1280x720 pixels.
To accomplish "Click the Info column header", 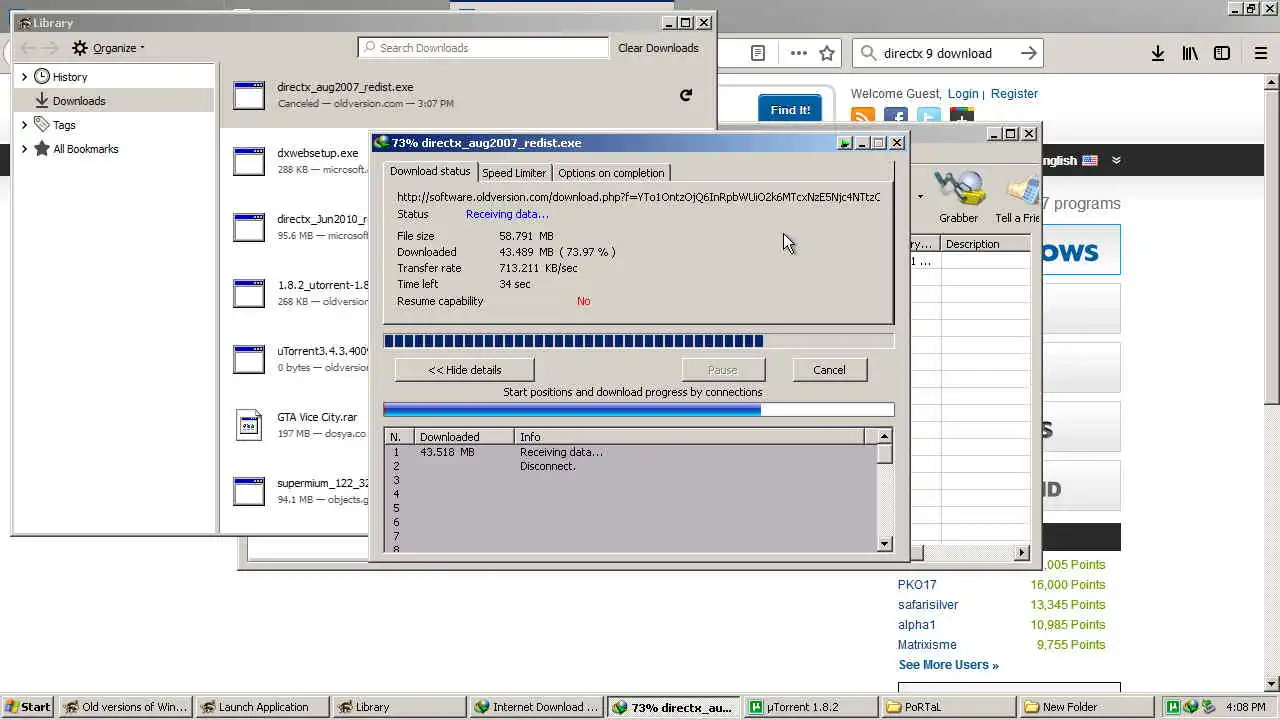I will (x=690, y=437).
